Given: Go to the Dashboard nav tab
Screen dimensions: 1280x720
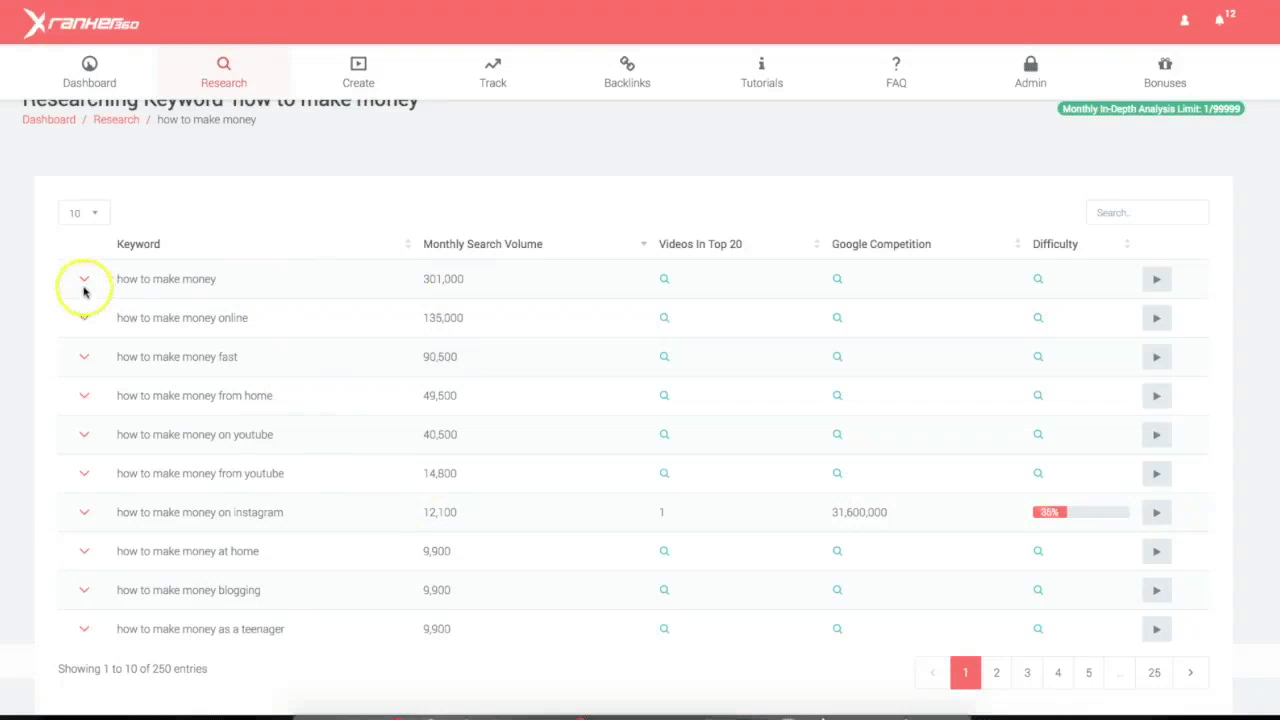Looking at the screenshot, I should click(x=89, y=72).
